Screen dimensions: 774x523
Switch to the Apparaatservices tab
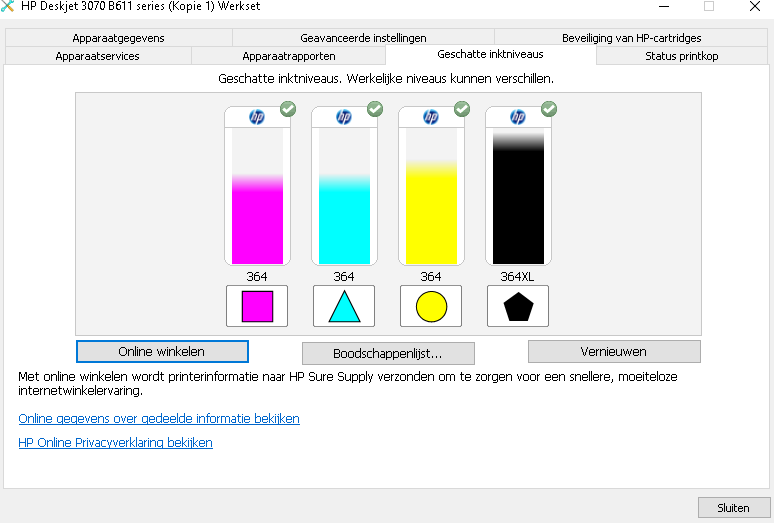tap(97, 56)
